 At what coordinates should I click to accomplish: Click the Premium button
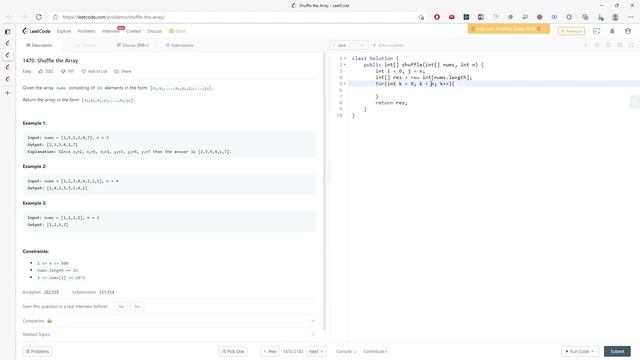(x=571, y=31)
